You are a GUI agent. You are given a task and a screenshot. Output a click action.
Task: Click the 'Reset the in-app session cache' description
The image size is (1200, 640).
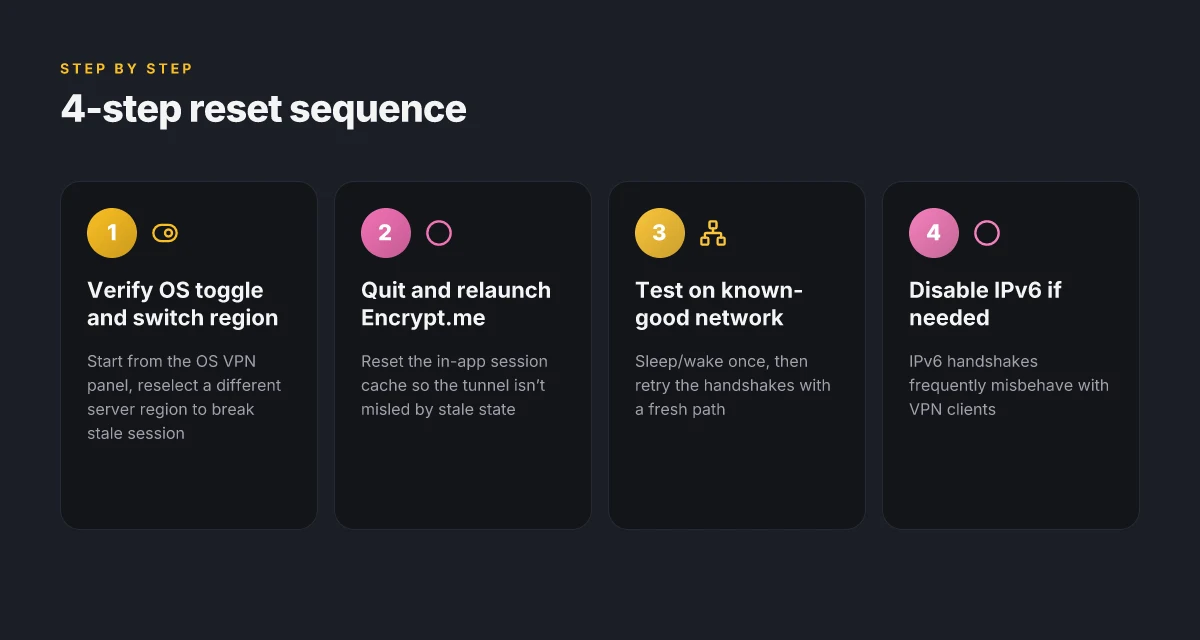click(454, 385)
